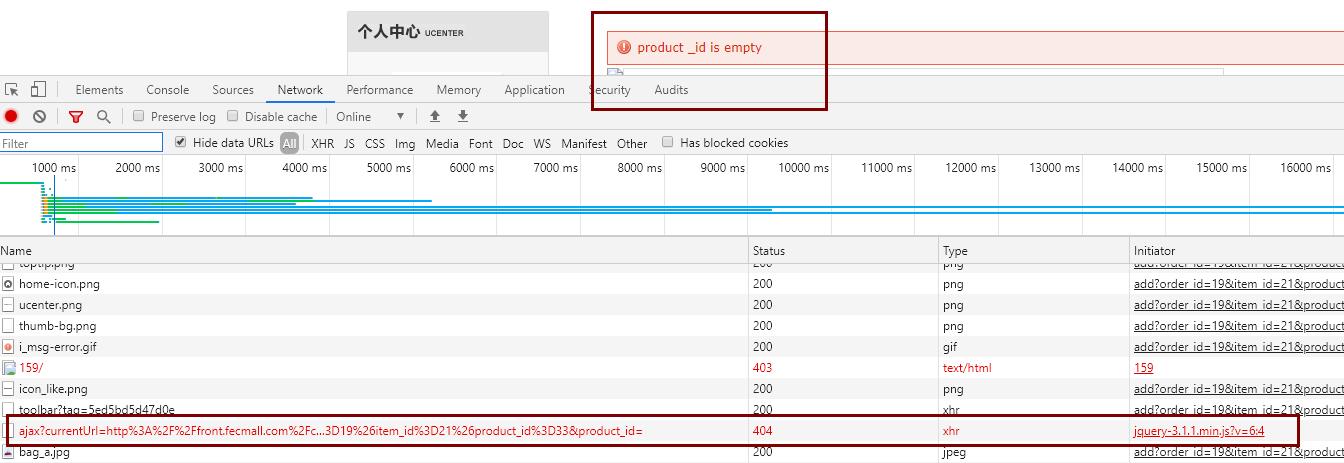
Task: Filter requests by Img
Action: (x=405, y=143)
